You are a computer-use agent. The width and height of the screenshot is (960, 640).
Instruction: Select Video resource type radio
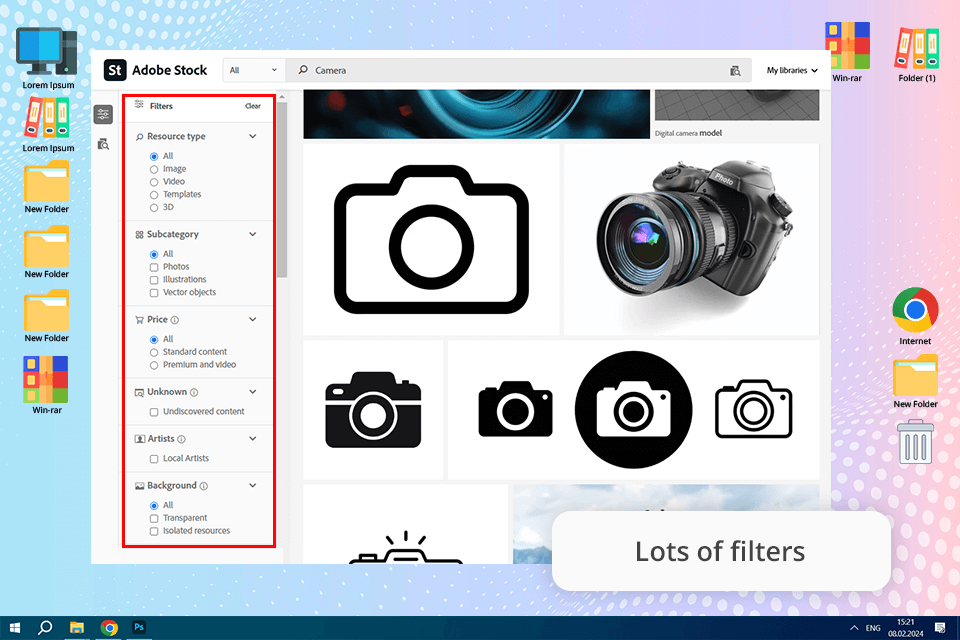[154, 183]
